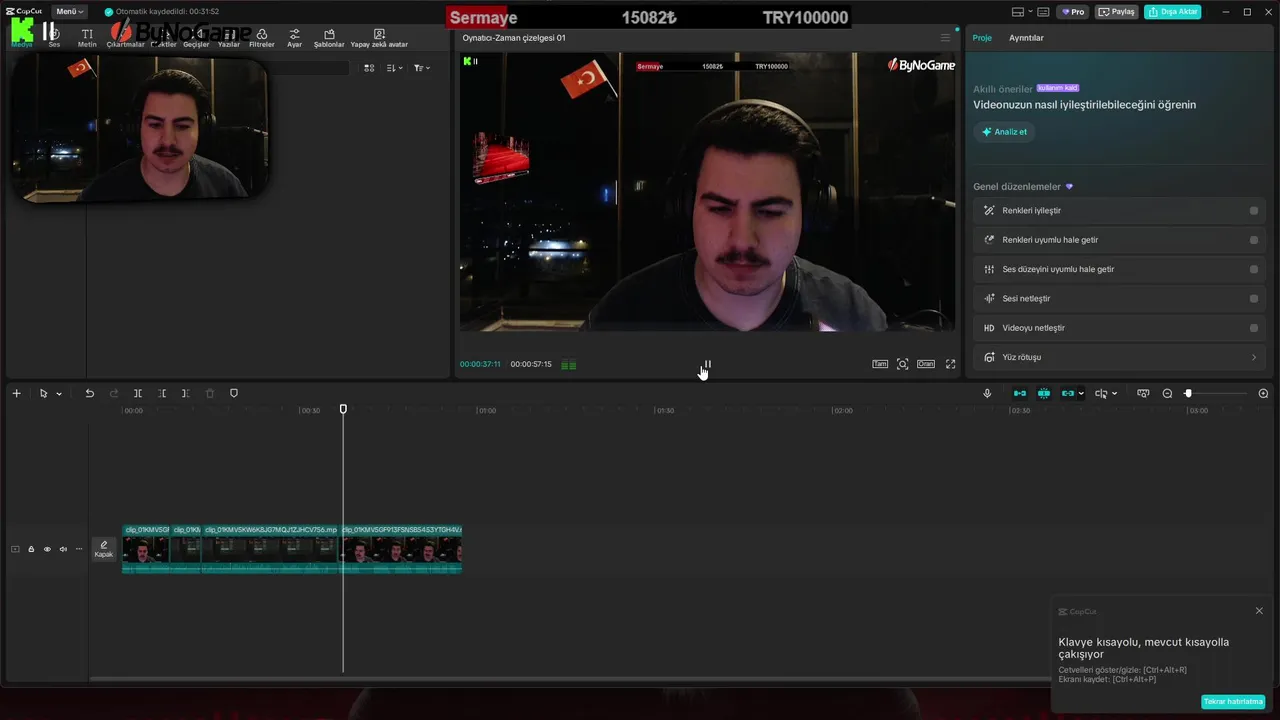This screenshot has height=720, width=1280.
Task: Click the preview axis icon
Action: 1101,393
